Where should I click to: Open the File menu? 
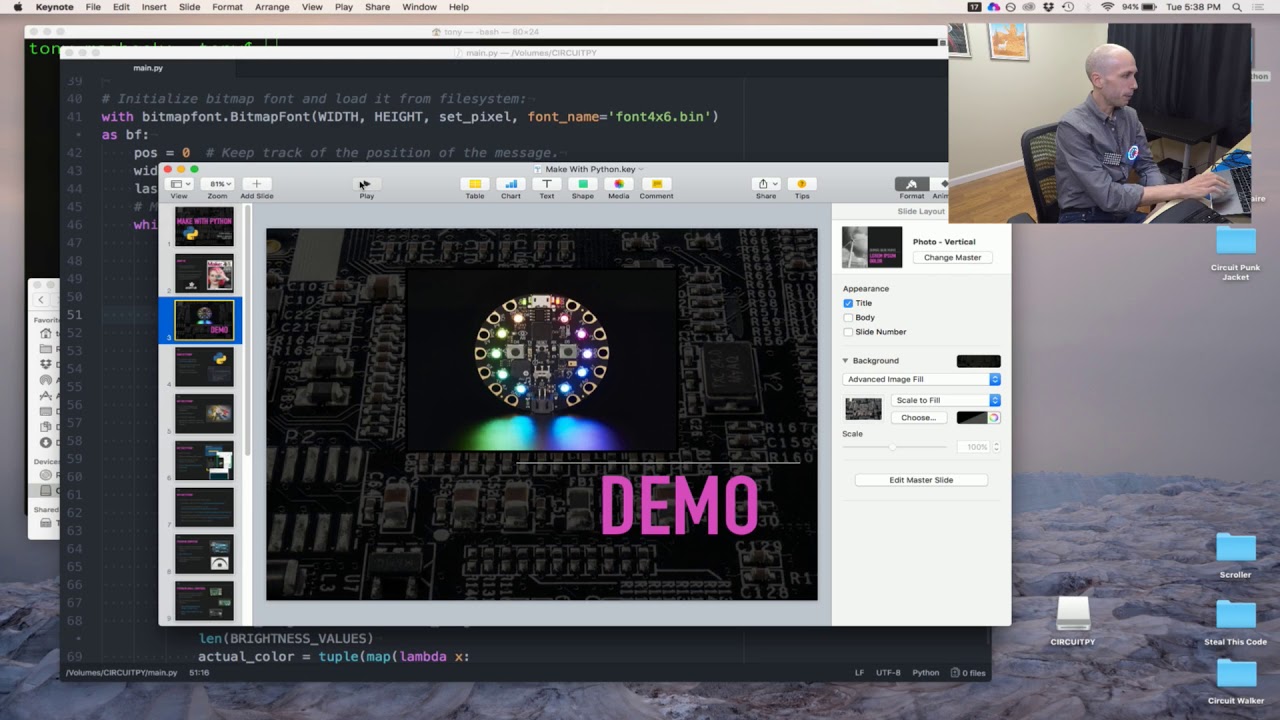(x=93, y=7)
